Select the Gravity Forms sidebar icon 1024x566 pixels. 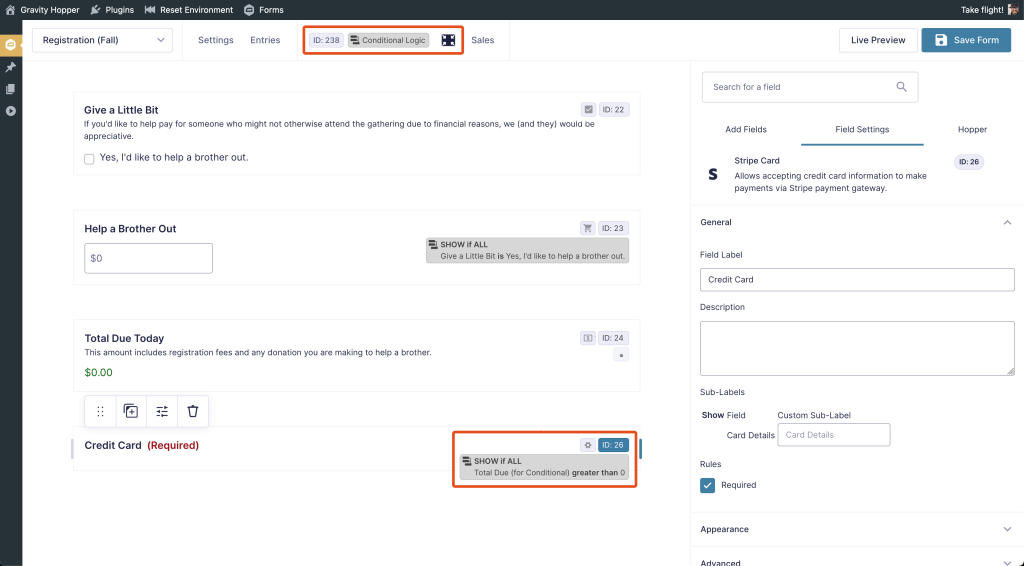click(x=10, y=45)
